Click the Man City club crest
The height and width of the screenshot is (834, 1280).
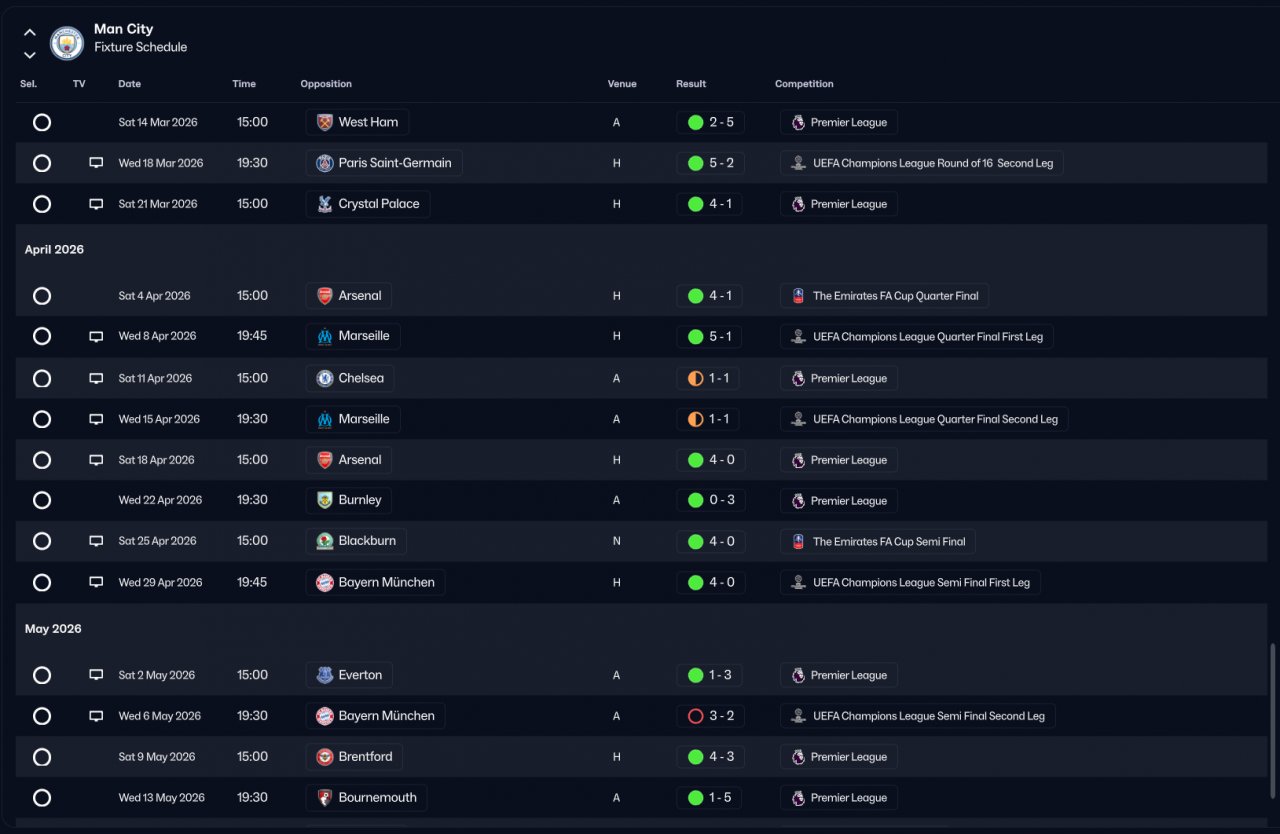coord(67,43)
